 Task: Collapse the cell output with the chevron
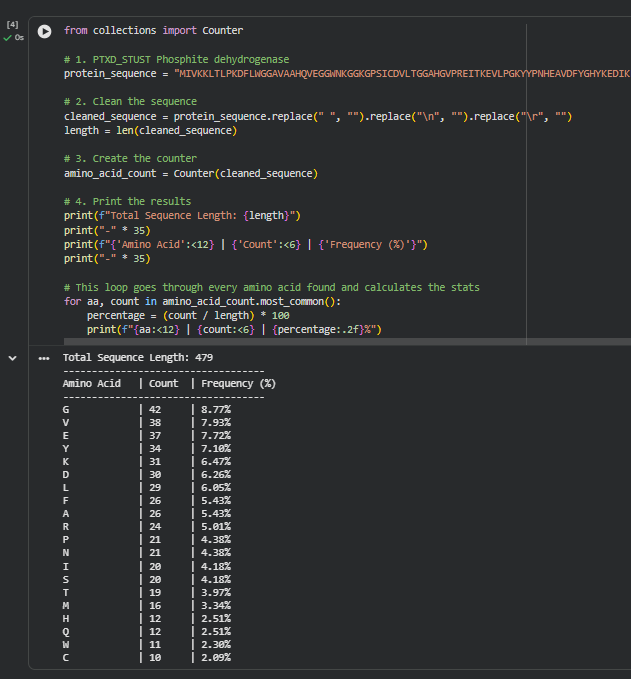click(x=13, y=358)
